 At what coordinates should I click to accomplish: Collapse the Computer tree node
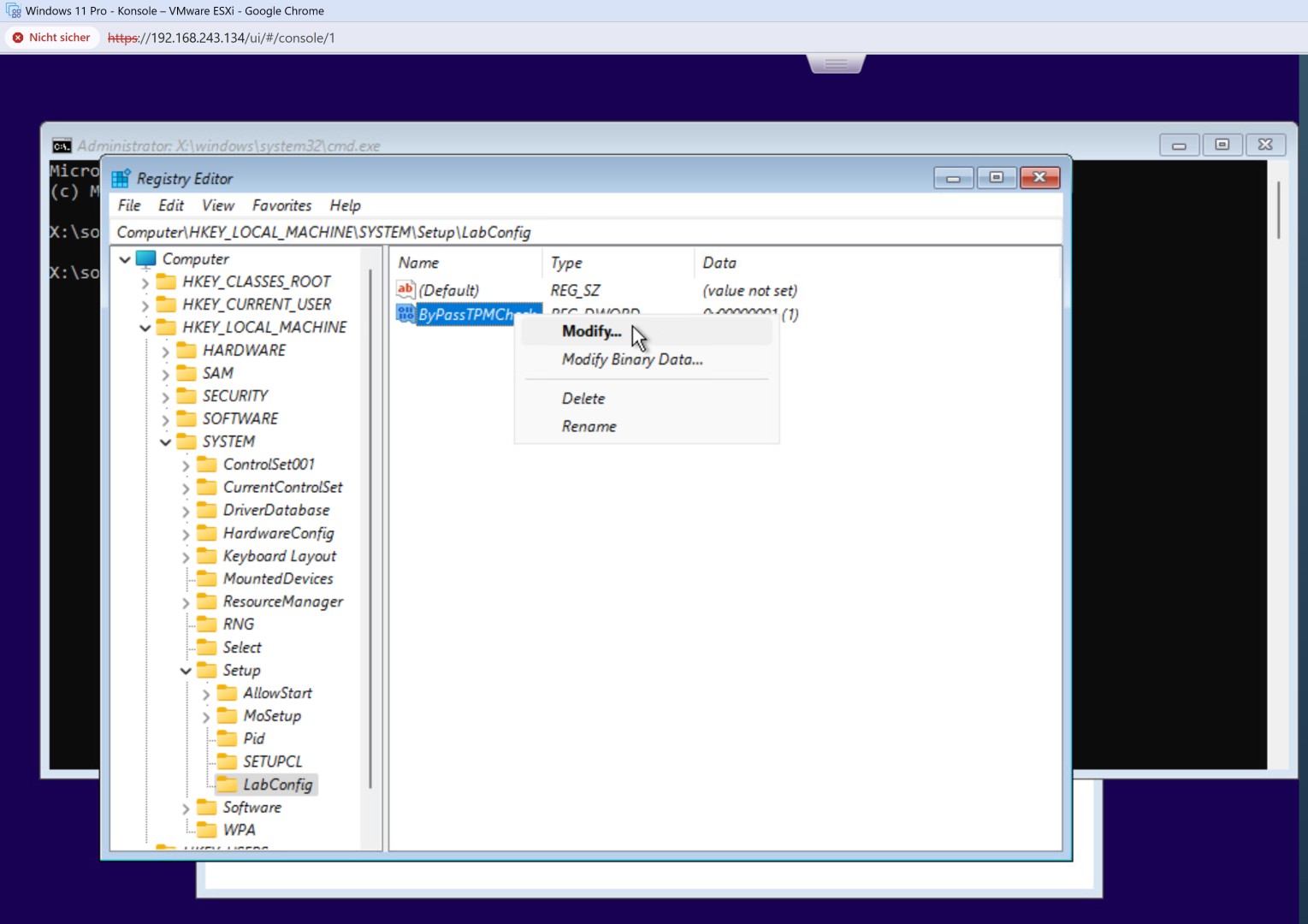(125, 259)
